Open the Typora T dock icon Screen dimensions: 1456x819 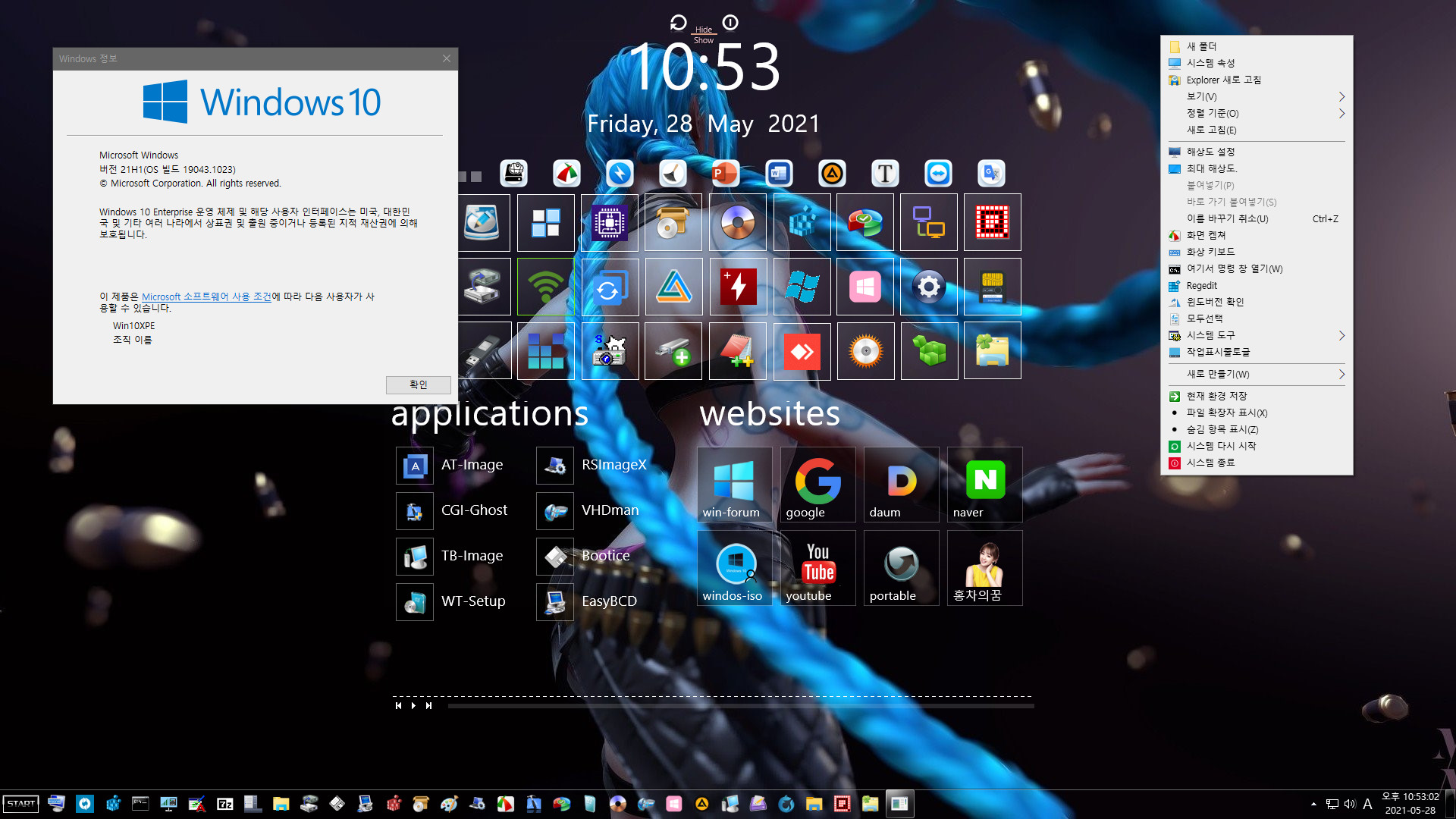885,174
